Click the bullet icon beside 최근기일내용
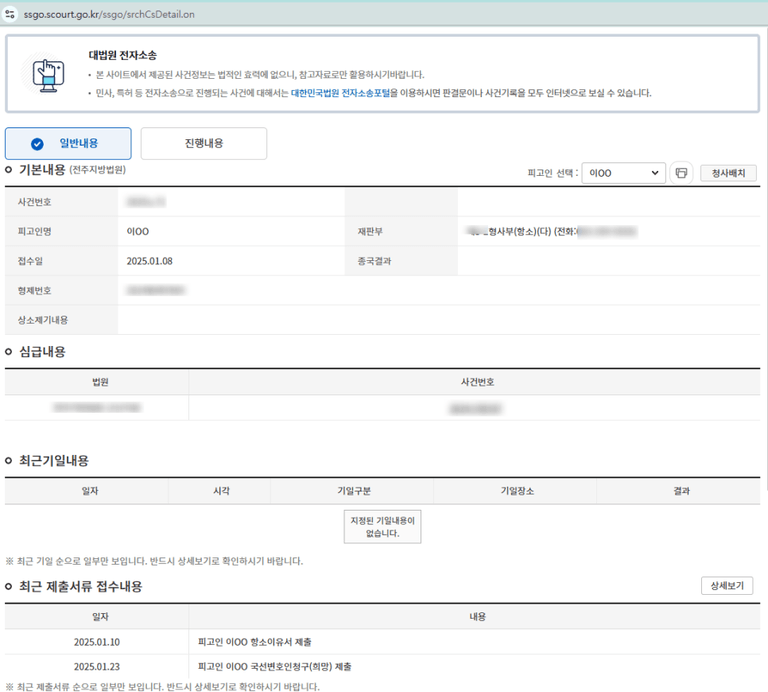Viewport: 768px width, 692px height. 9,461
